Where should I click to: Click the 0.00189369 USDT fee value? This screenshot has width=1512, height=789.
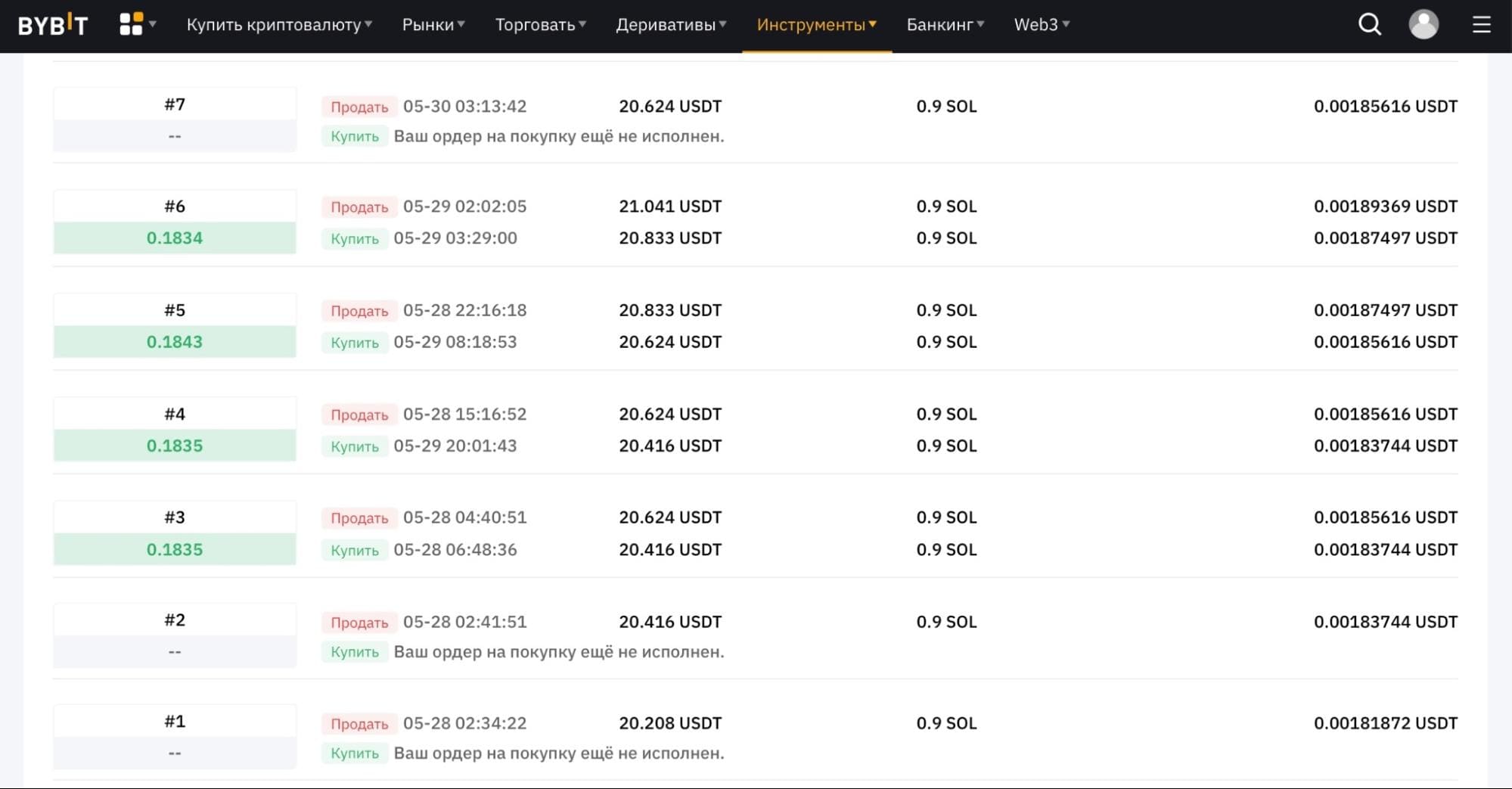(x=1386, y=207)
